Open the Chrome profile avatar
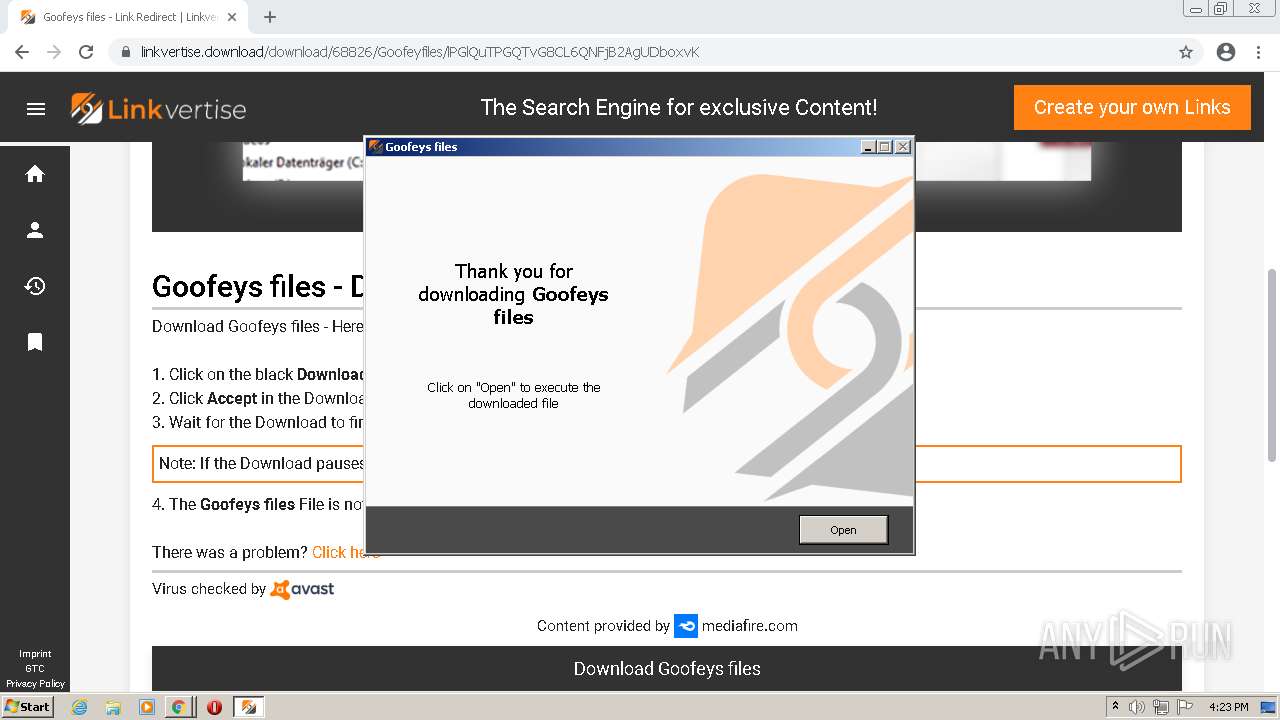Image resolution: width=1280 pixels, height=720 pixels. tap(1226, 52)
